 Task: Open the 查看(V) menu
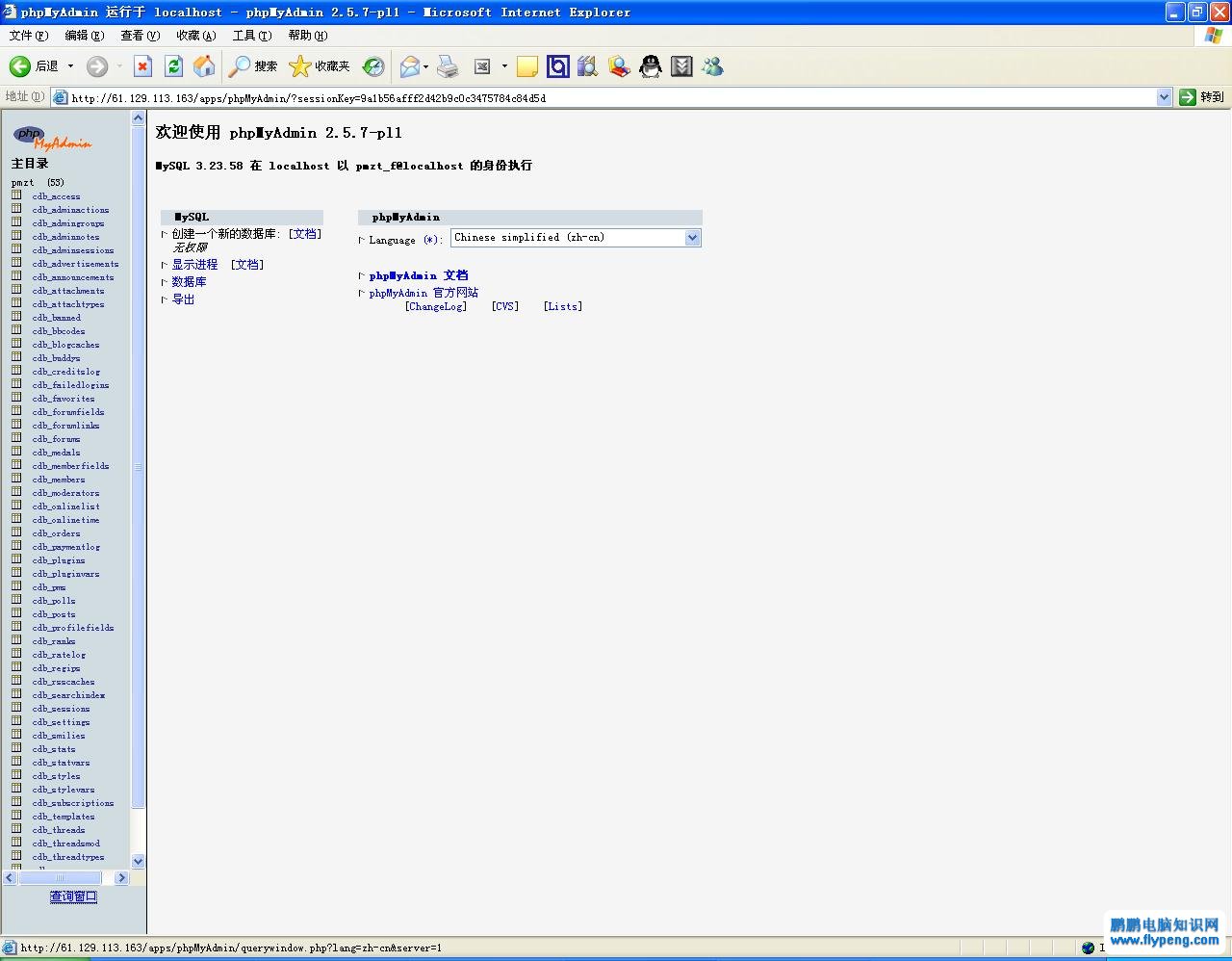pyautogui.click(x=140, y=36)
